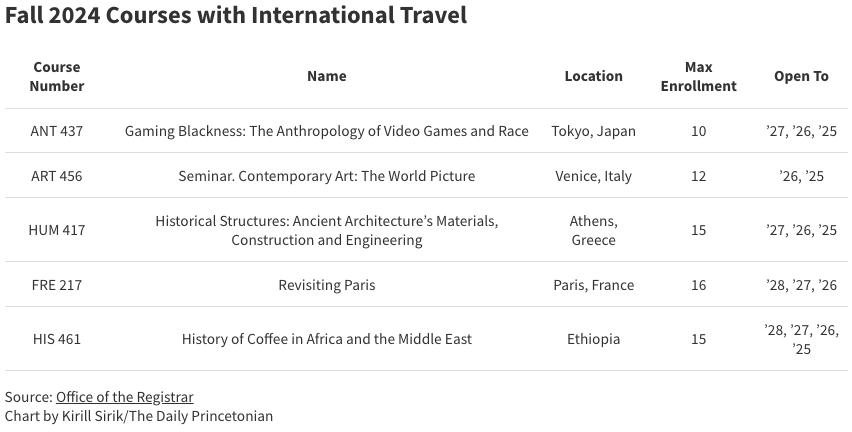Click the Tokyo, Japan location cell
The width and height of the screenshot is (852, 432).
point(593,131)
